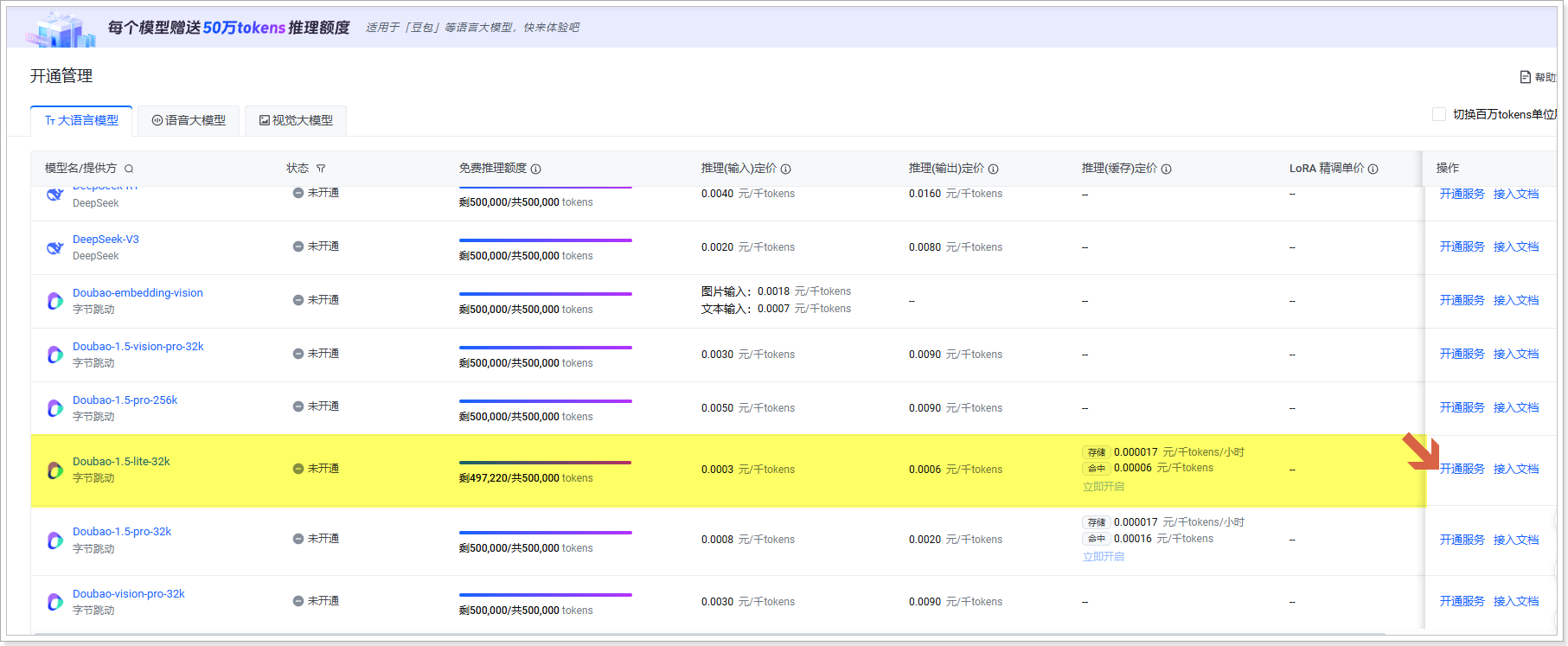The width and height of the screenshot is (1568, 646).
Task: Click info icon next to 推理(缓存)定价
Action: click(1166, 169)
